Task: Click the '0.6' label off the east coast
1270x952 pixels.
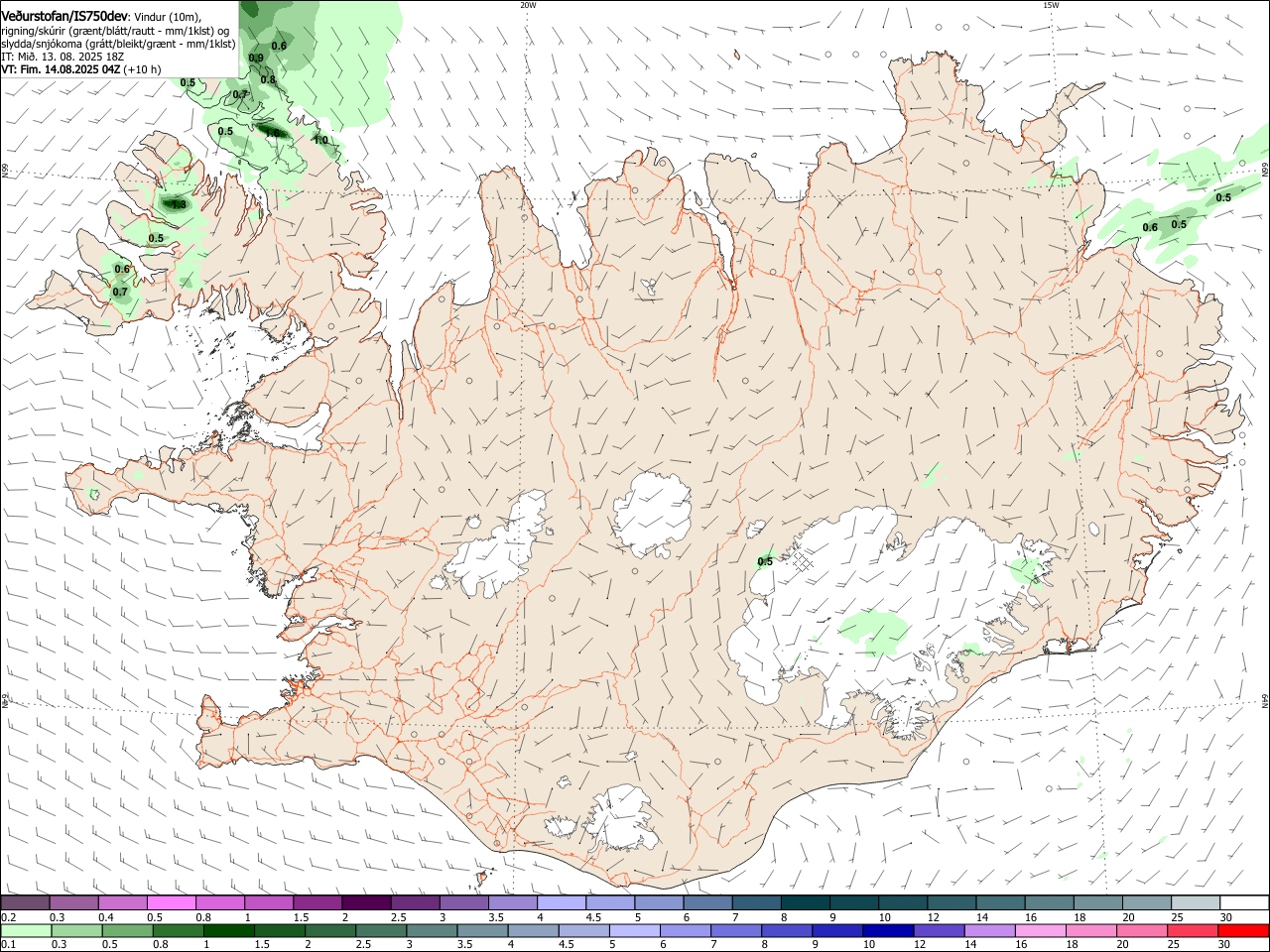Action: tap(1150, 228)
